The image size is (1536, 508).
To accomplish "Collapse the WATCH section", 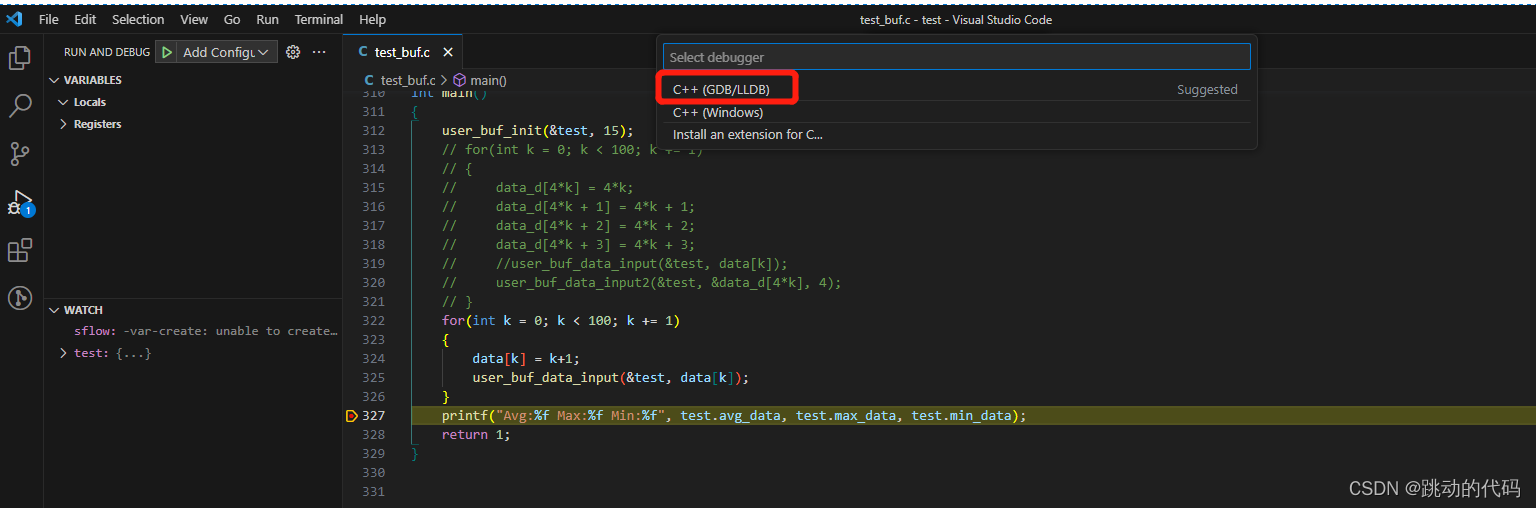I will (x=54, y=310).
